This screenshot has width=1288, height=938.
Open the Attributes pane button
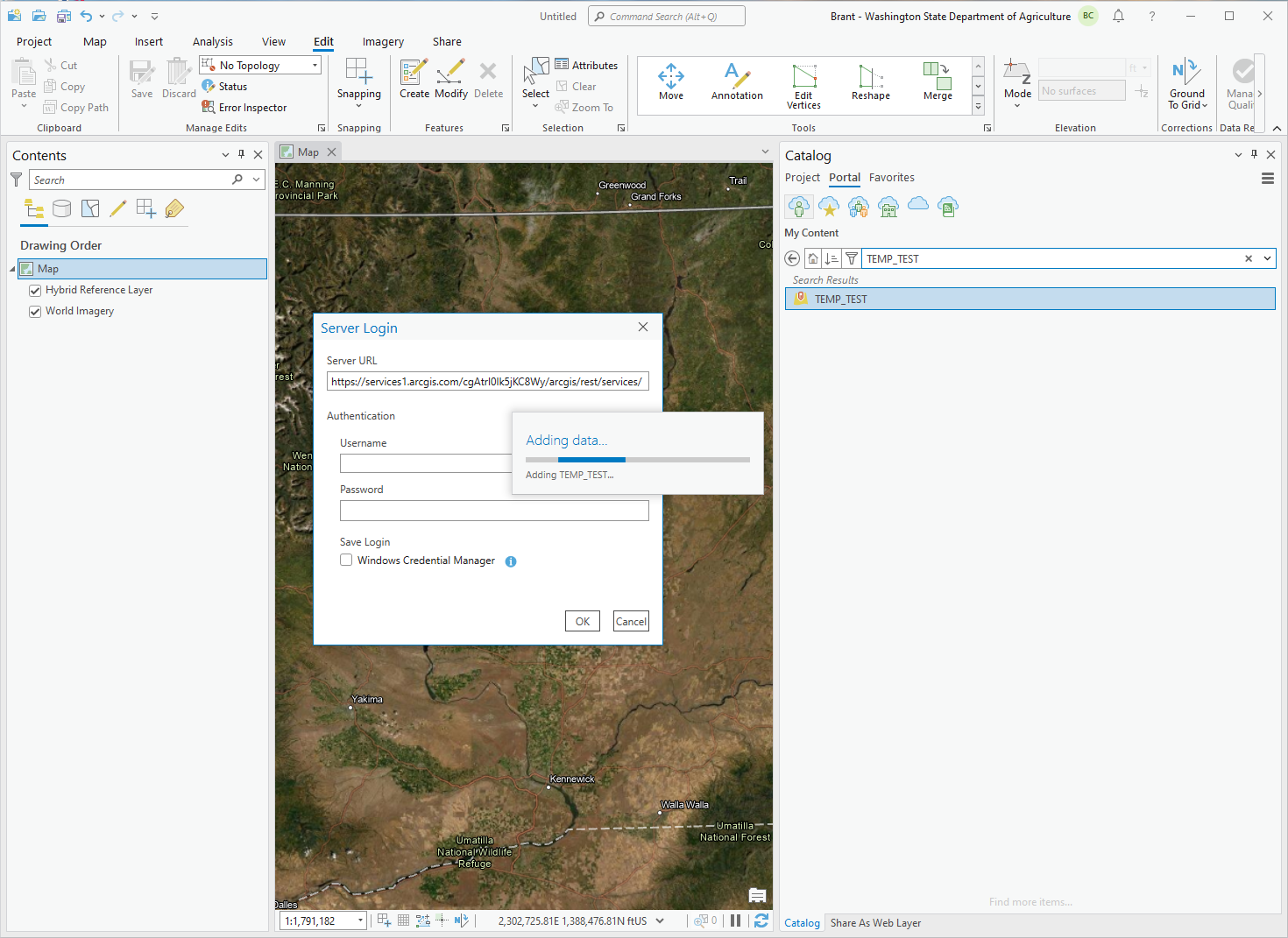point(586,65)
